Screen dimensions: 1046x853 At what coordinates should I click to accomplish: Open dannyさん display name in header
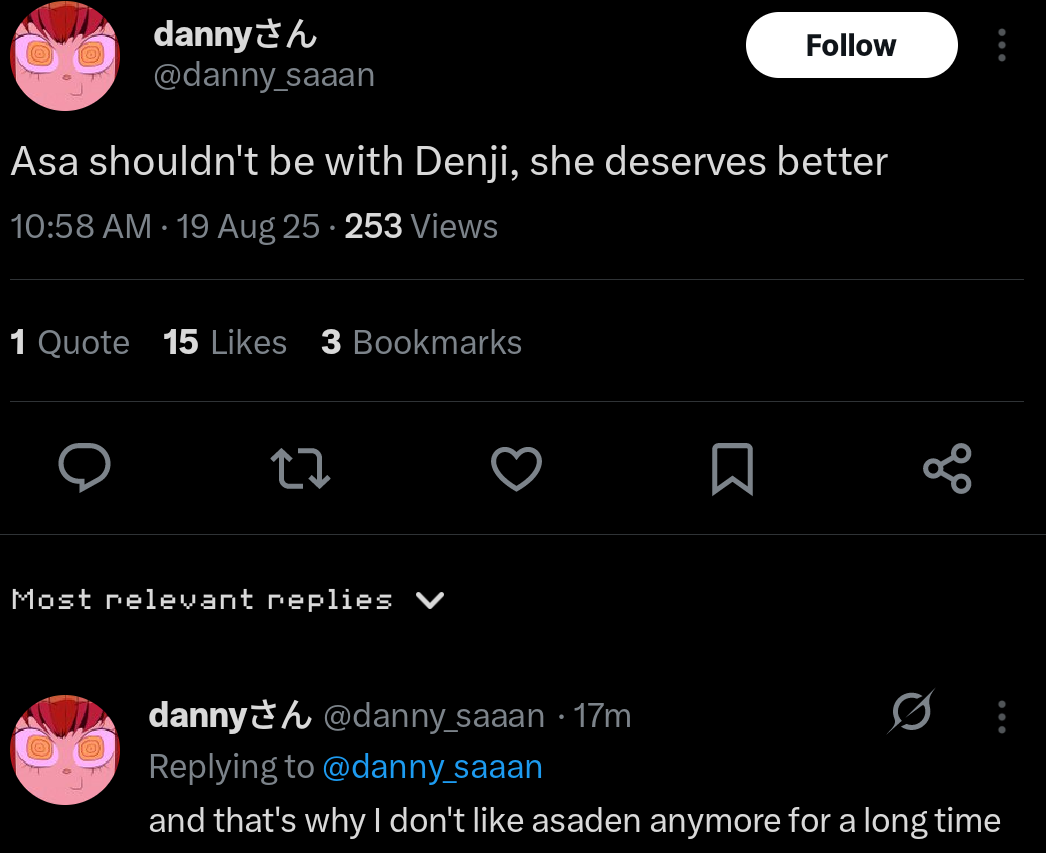click(x=235, y=36)
